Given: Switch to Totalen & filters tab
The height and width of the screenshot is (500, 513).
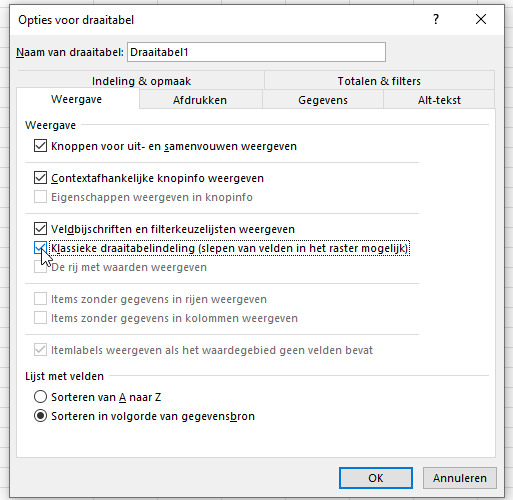Looking at the screenshot, I should (x=379, y=81).
